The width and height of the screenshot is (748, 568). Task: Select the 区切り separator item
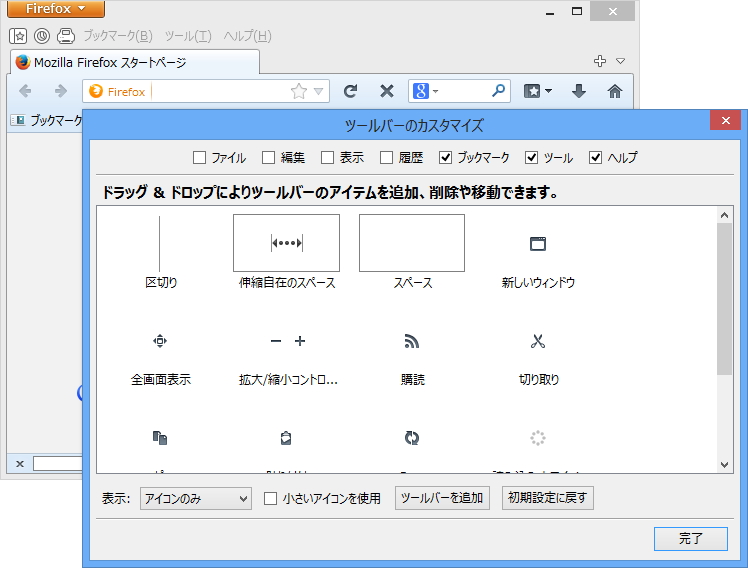click(161, 252)
